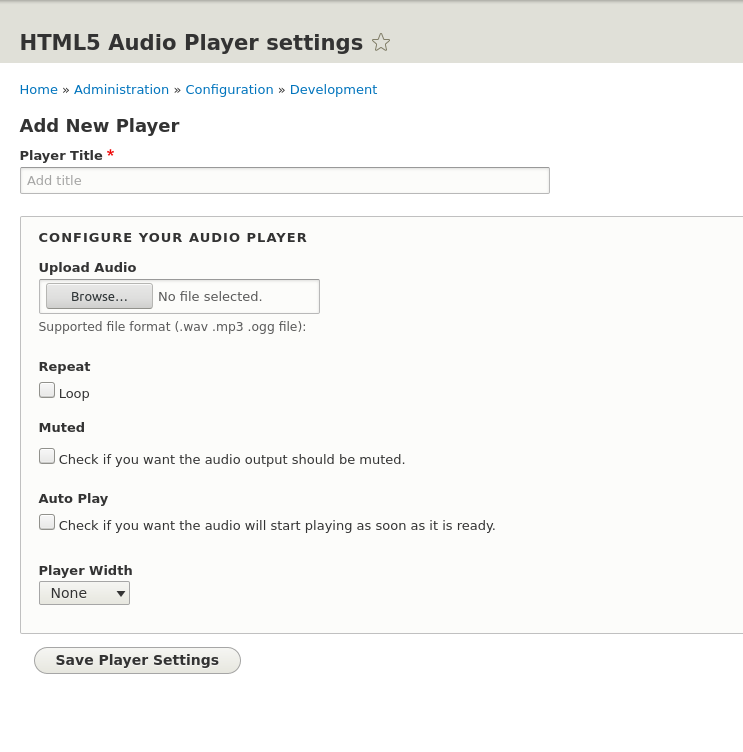Navigate to the Configuration breadcrumb
This screenshot has width=743, height=752.
229,90
